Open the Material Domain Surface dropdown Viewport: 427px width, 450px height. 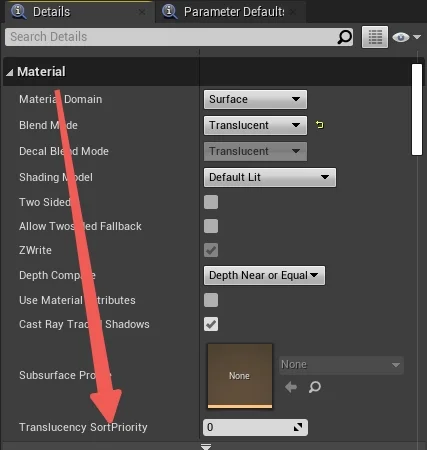coord(255,99)
